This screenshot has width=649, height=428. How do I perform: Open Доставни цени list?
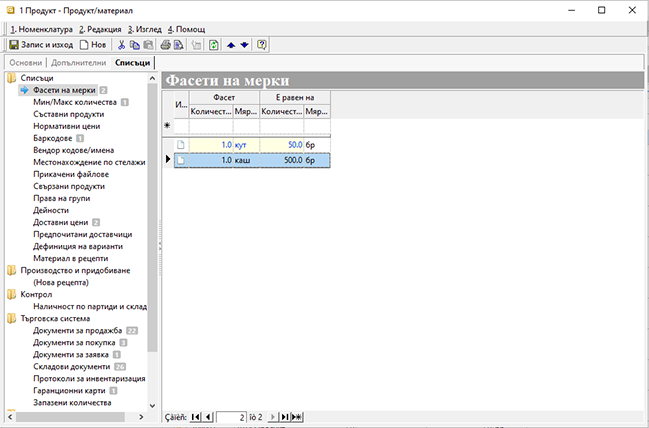coord(60,222)
